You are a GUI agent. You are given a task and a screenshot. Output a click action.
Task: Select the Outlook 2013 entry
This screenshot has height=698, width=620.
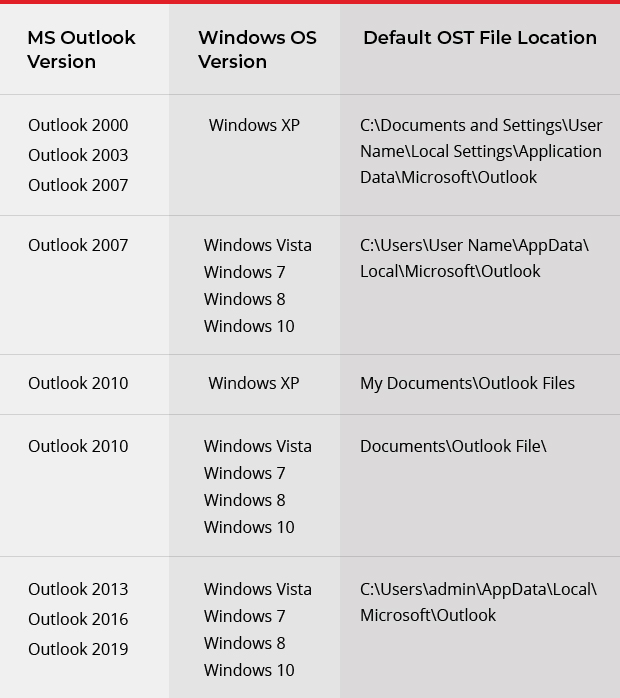[x=78, y=589]
